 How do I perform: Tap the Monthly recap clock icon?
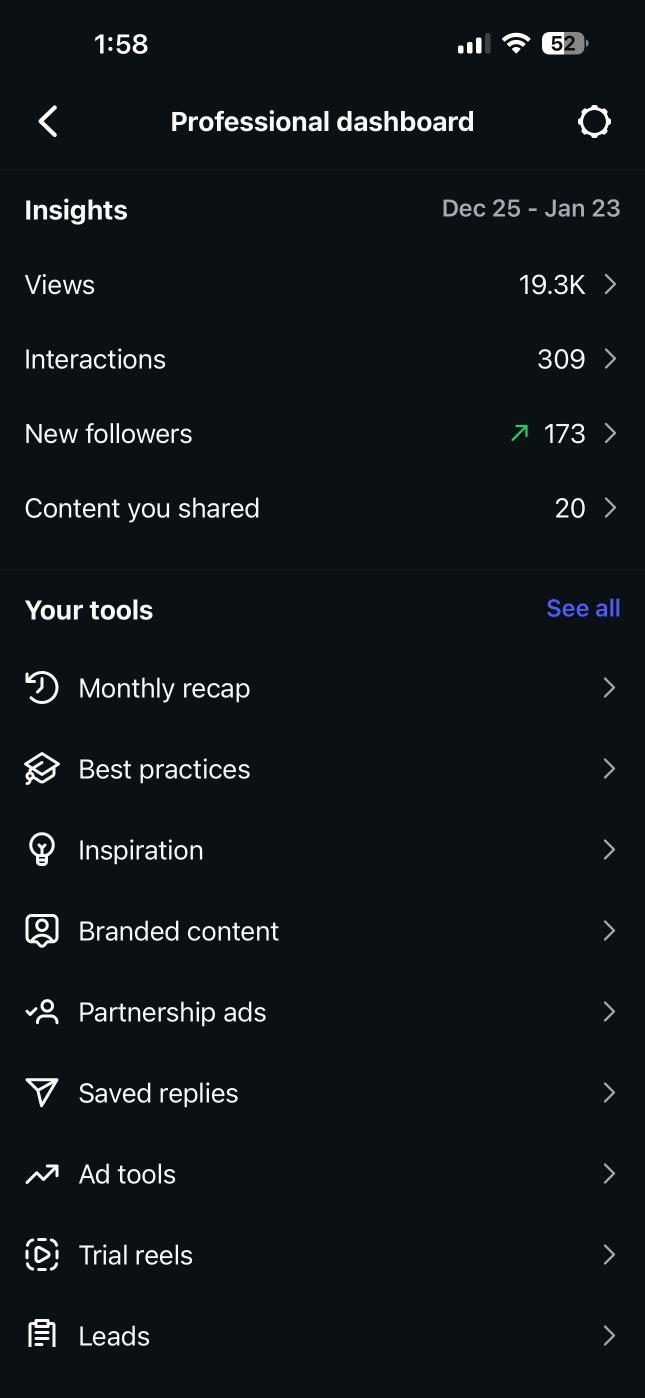41,688
